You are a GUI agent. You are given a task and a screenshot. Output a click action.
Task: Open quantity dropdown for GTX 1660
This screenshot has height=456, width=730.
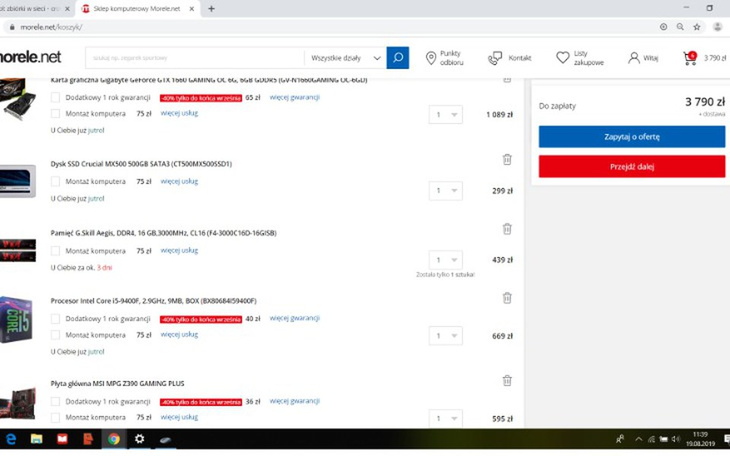click(446, 115)
